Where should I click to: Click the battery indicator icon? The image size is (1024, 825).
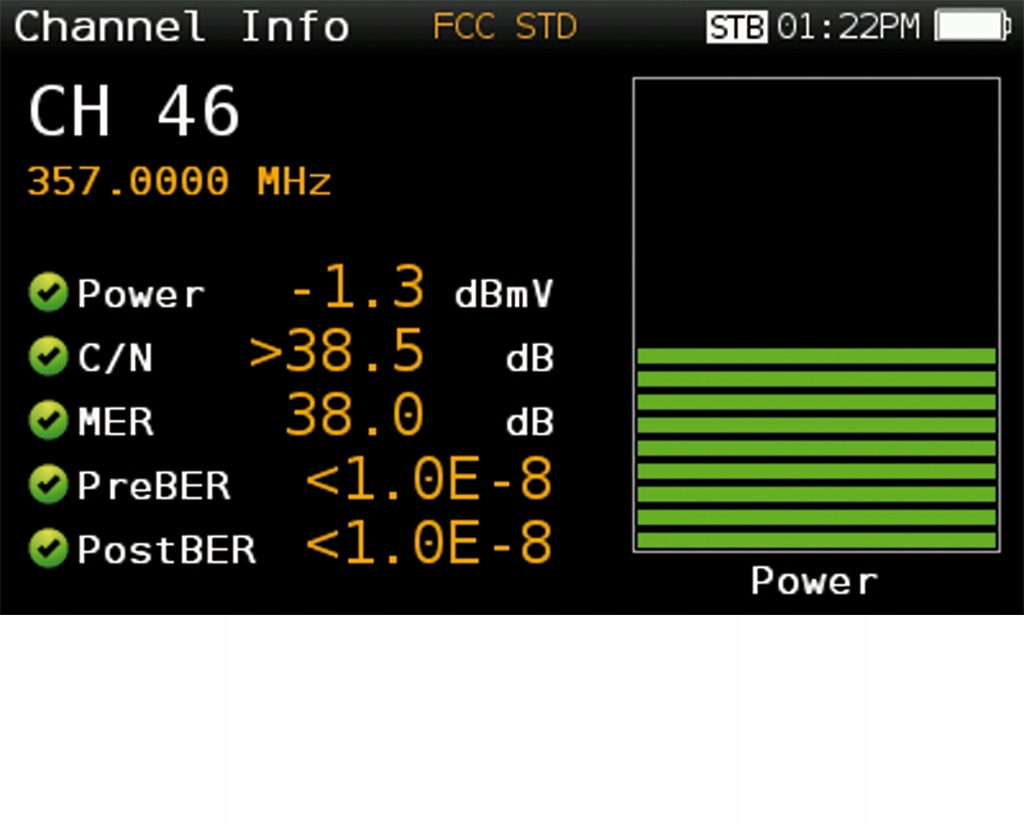(972, 26)
